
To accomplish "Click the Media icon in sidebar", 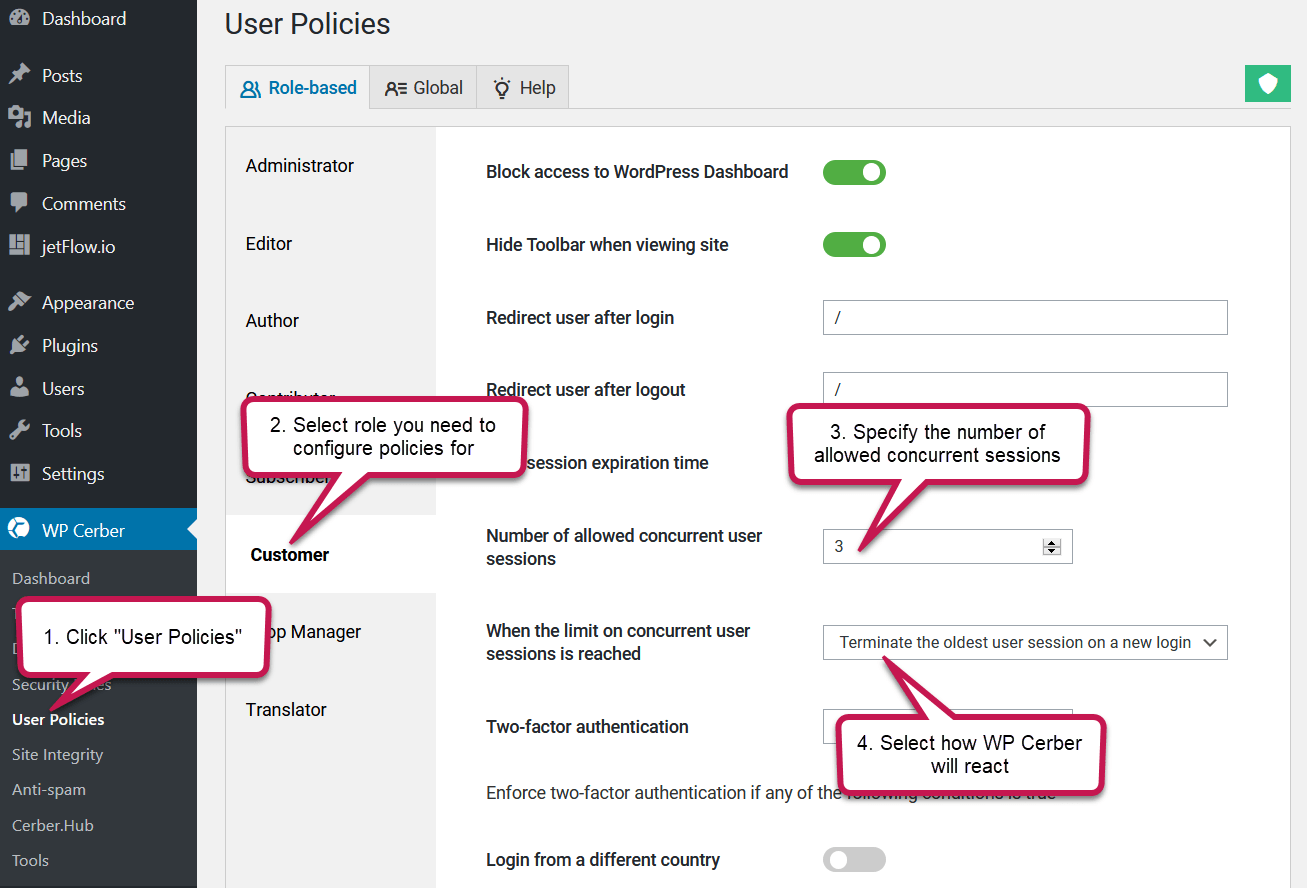I will click(x=19, y=118).
